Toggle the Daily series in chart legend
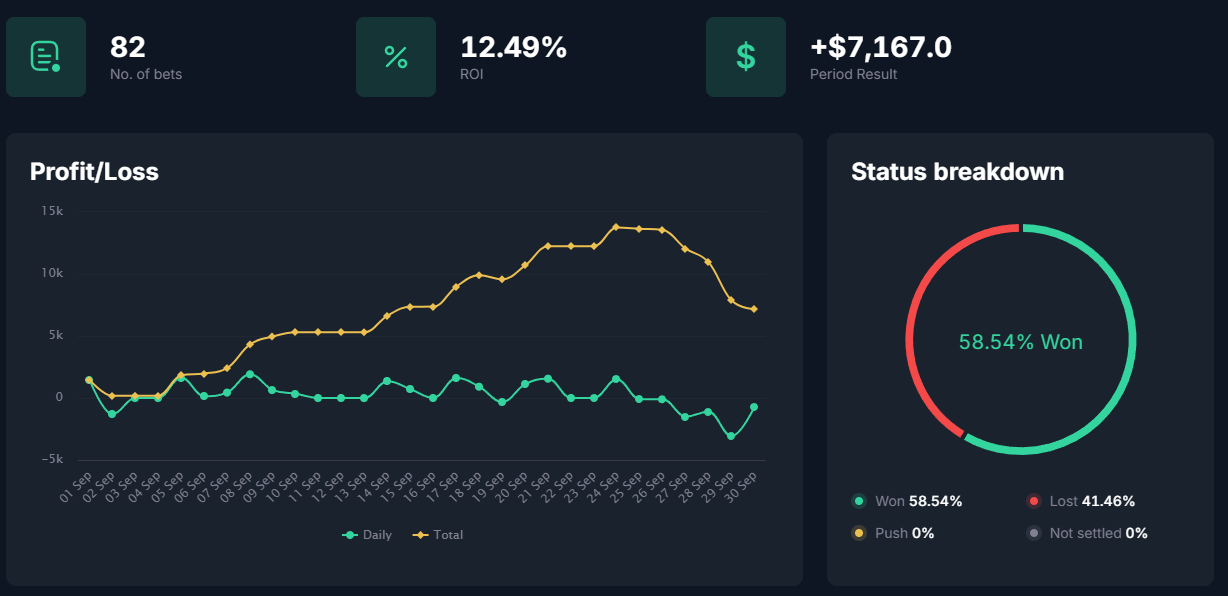The image size is (1228, 596). 367,535
